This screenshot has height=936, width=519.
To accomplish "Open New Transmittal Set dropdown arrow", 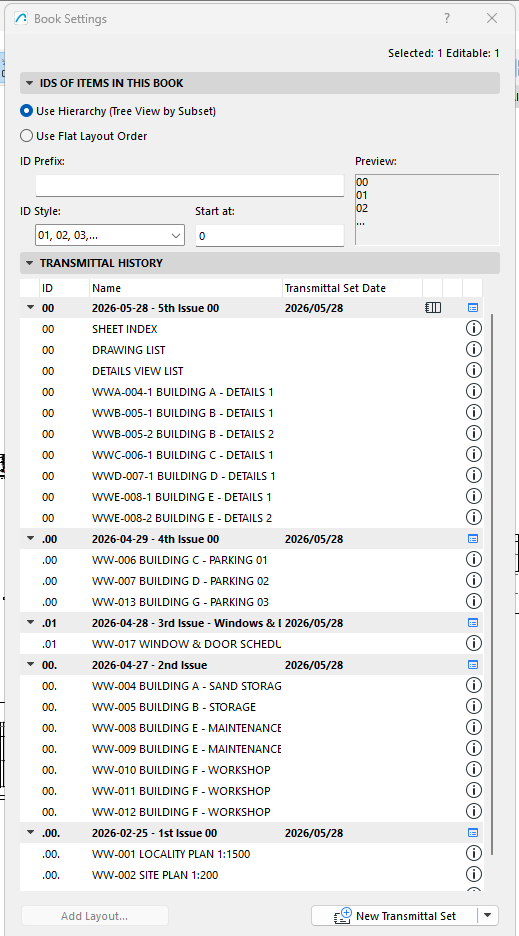I will pyautogui.click(x=489, y=916).
